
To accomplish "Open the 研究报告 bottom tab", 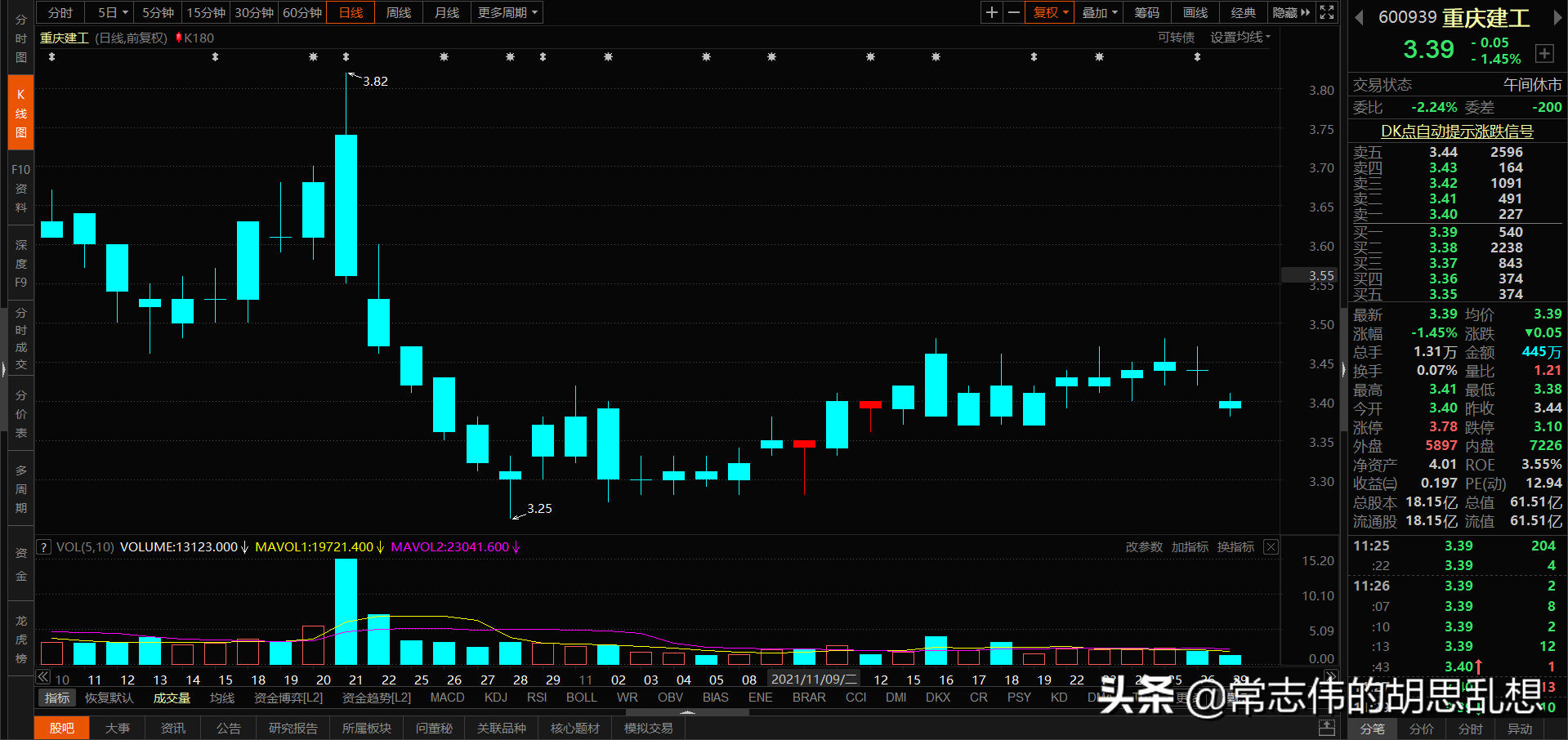I will click(293, 728).
